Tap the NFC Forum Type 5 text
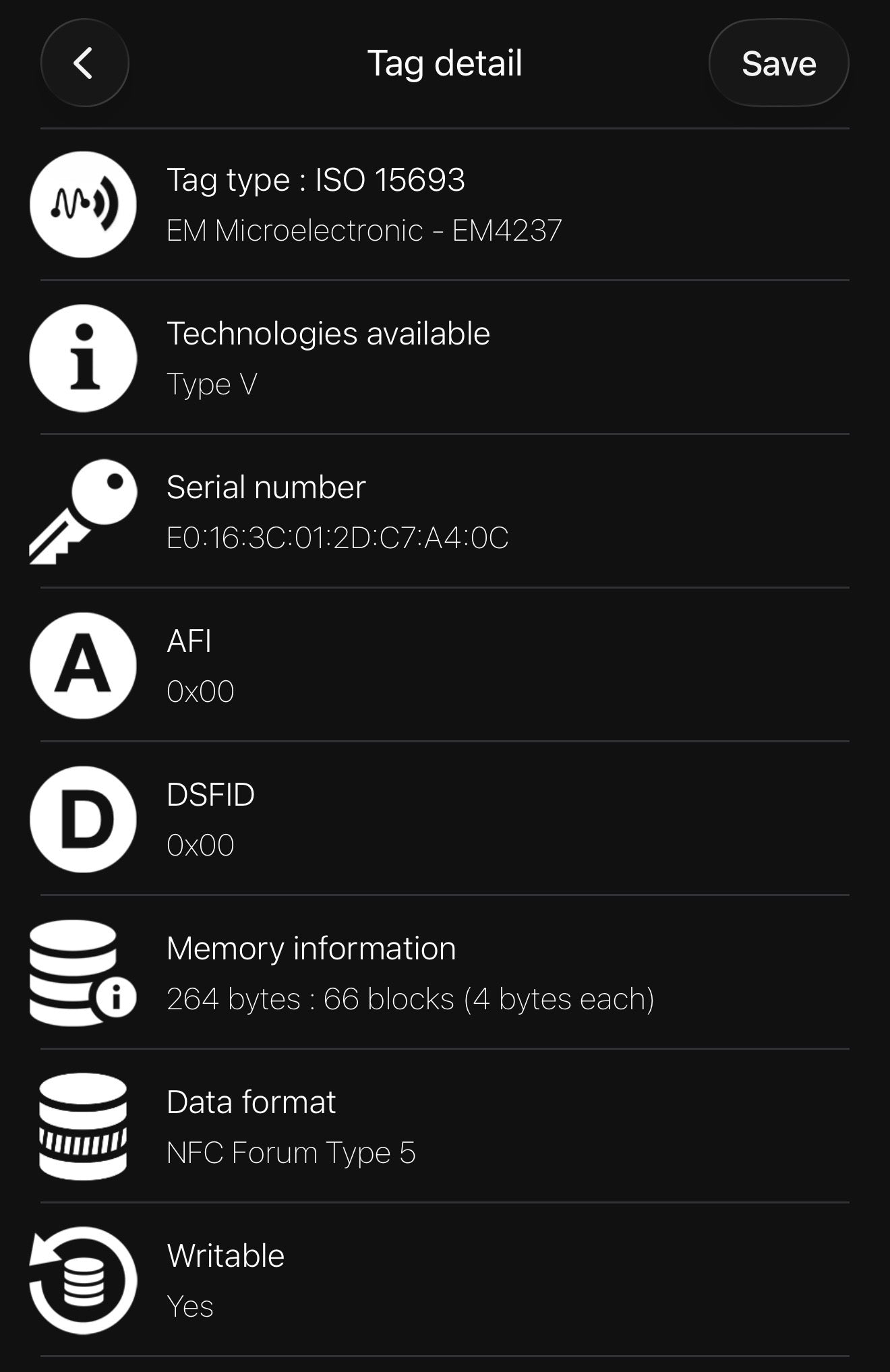 click(291, 1153)
